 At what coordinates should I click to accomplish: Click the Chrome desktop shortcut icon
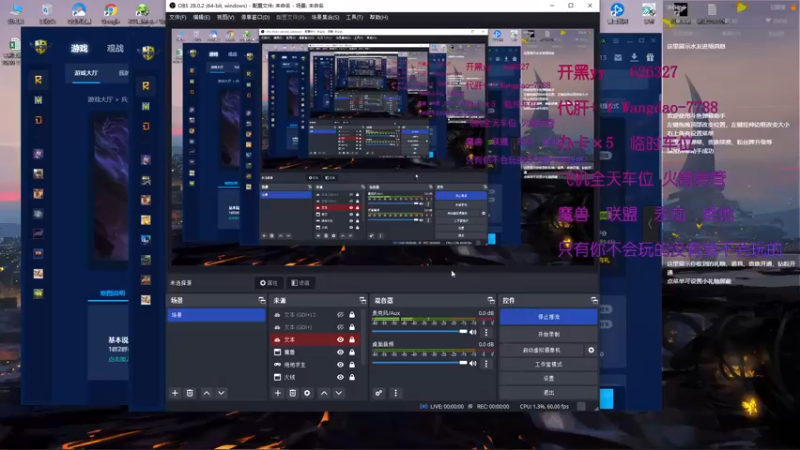tap(110, 11)
